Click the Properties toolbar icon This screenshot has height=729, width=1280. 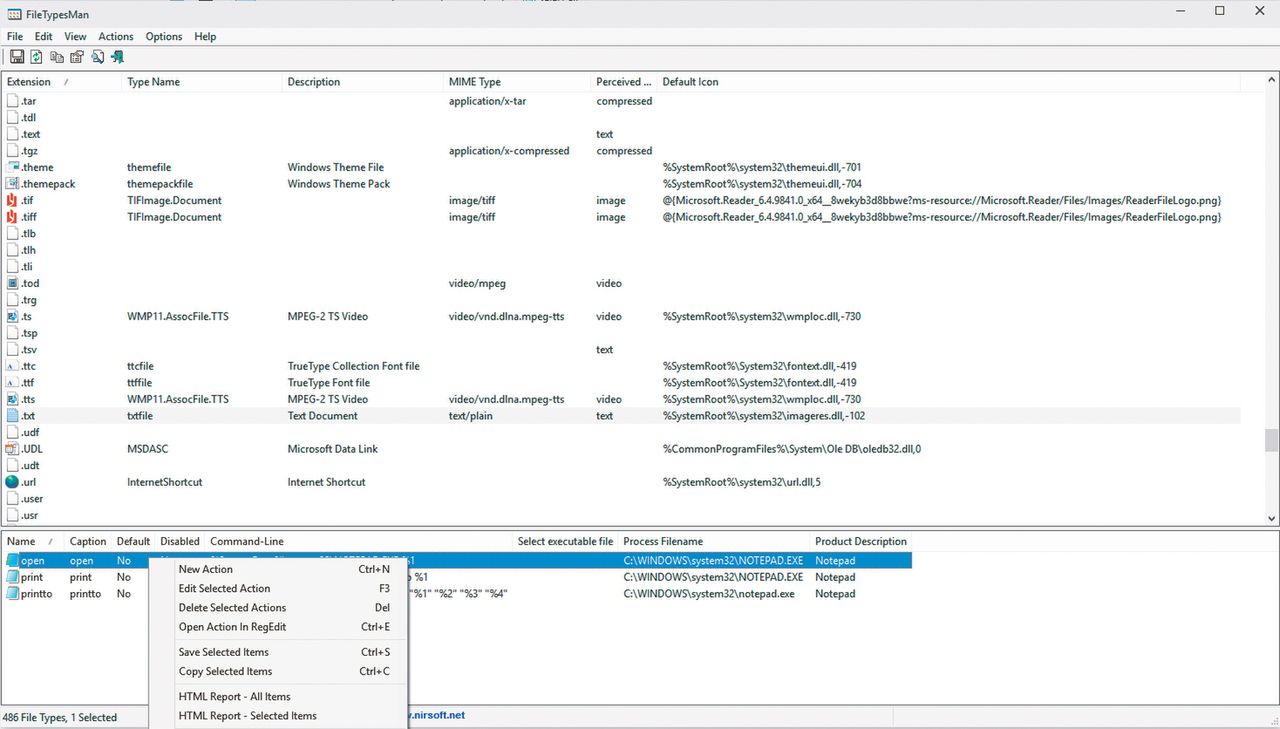(77, 57)
